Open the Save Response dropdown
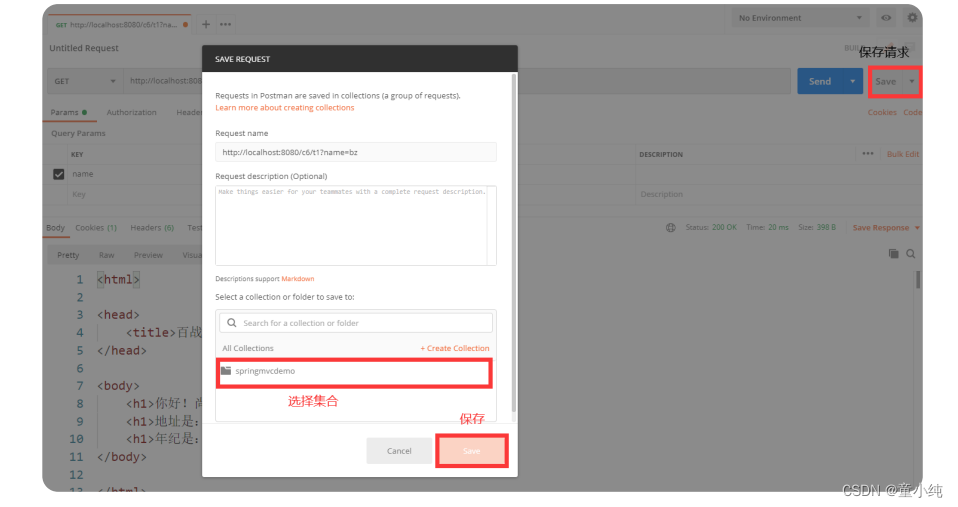 pyautogui.click(x=886, y=228)
